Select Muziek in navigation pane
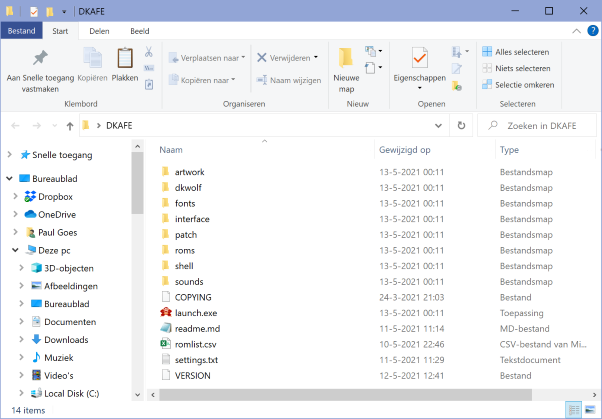This screenshot has height=419, width=602. 59,358
